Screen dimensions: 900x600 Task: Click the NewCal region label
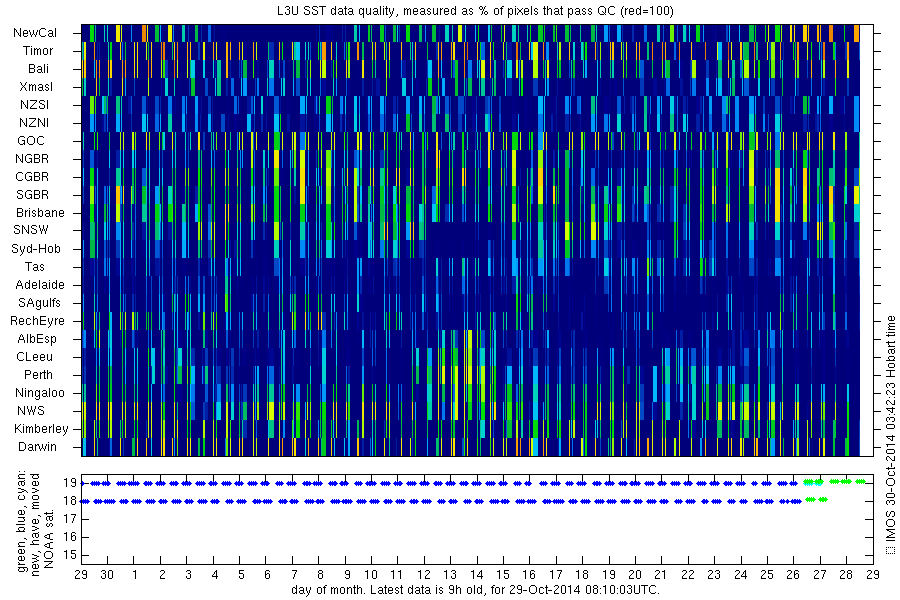click(x=35, y=33)
